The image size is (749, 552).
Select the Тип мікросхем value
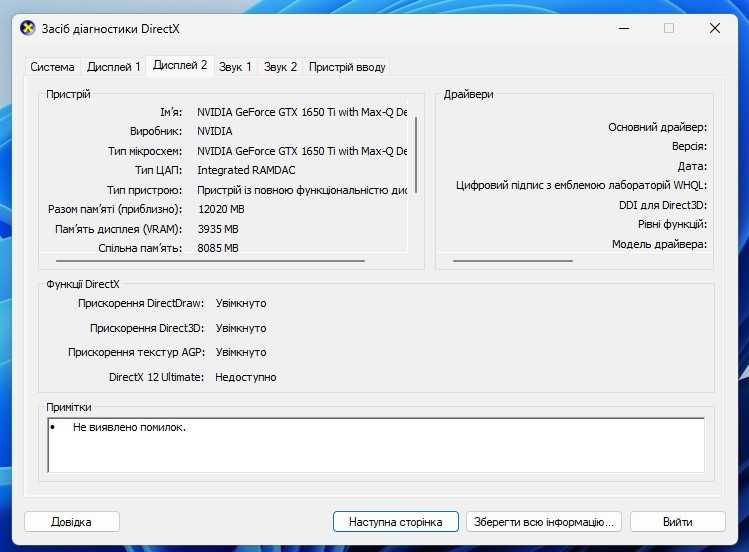302,151
